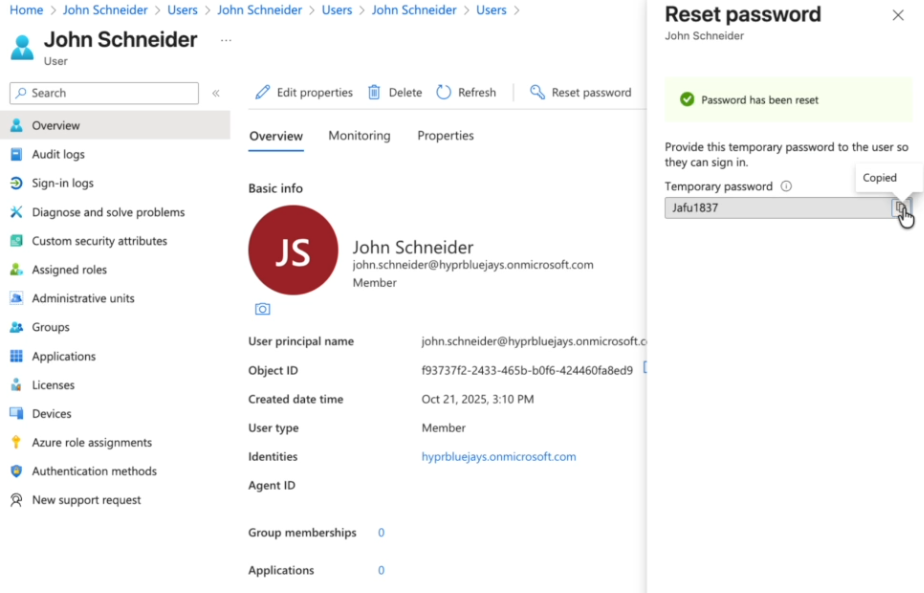
Task: Click the Reset password key icon
Action: [x=538, y=92]
